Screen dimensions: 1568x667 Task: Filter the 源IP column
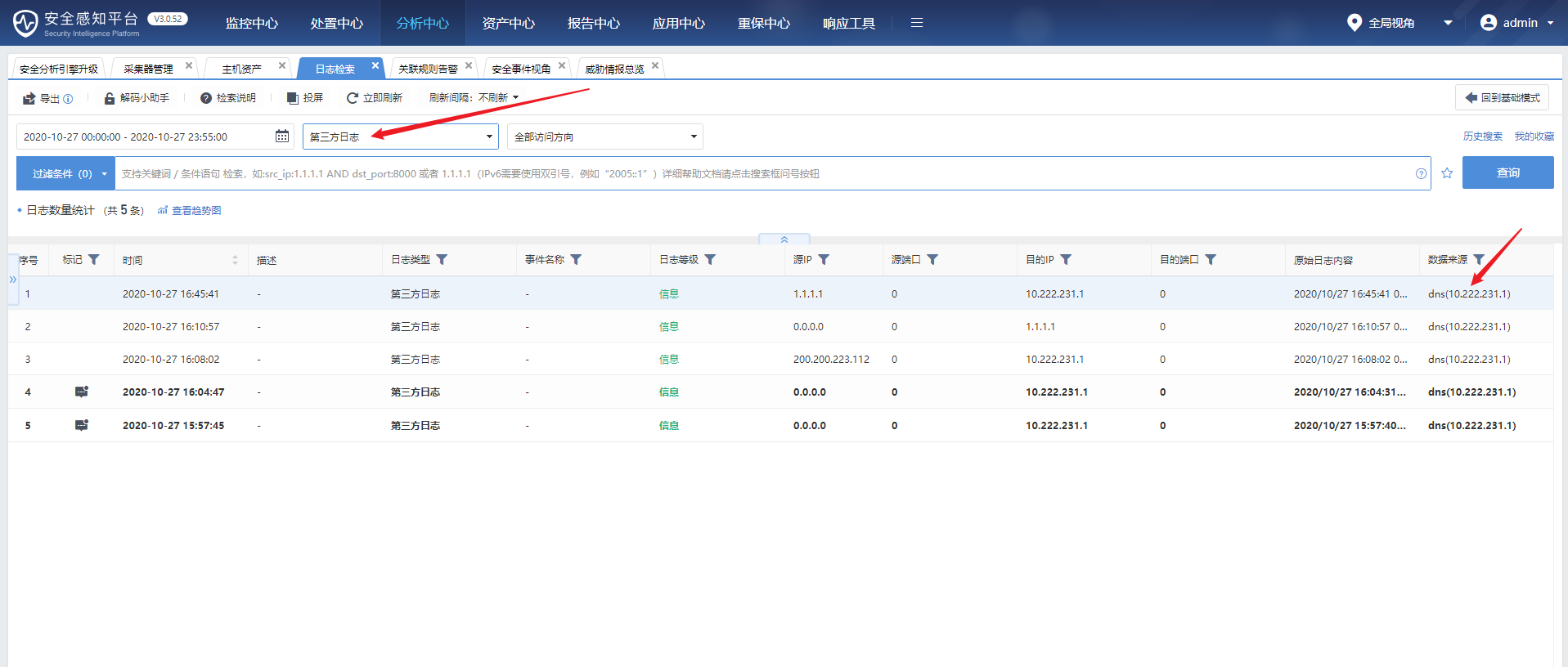[x=824, y=260]
